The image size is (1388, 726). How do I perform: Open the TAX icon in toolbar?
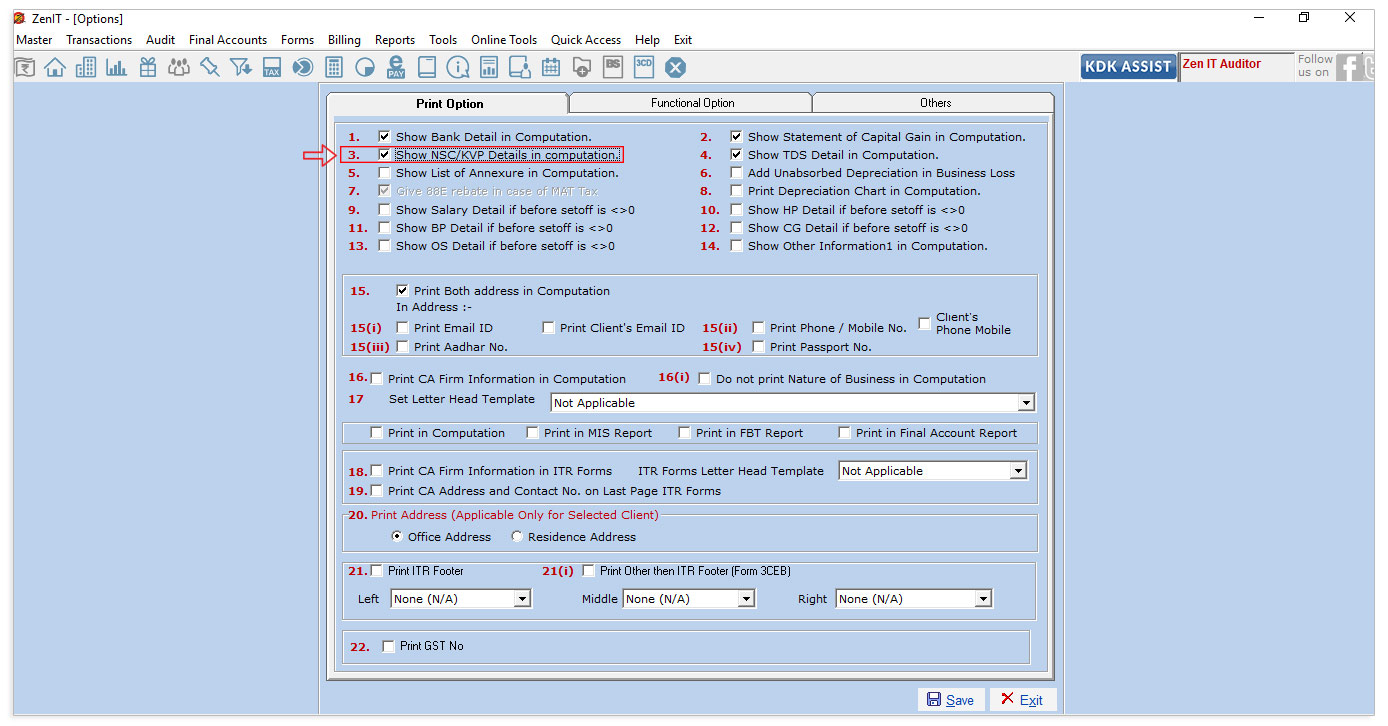271,67
